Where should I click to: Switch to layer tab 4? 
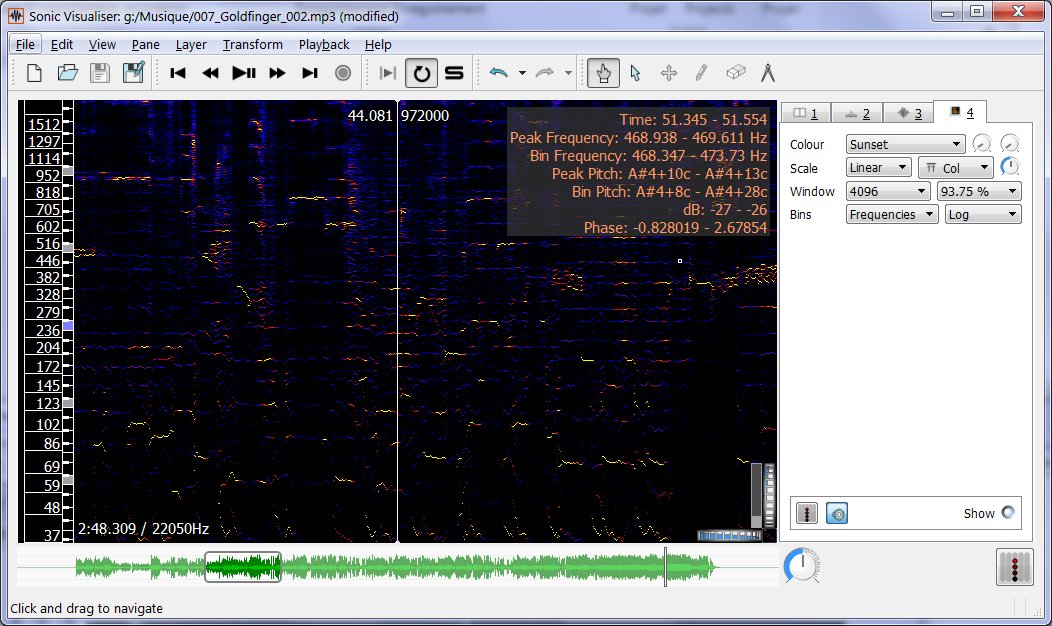(x=961, y=112)
